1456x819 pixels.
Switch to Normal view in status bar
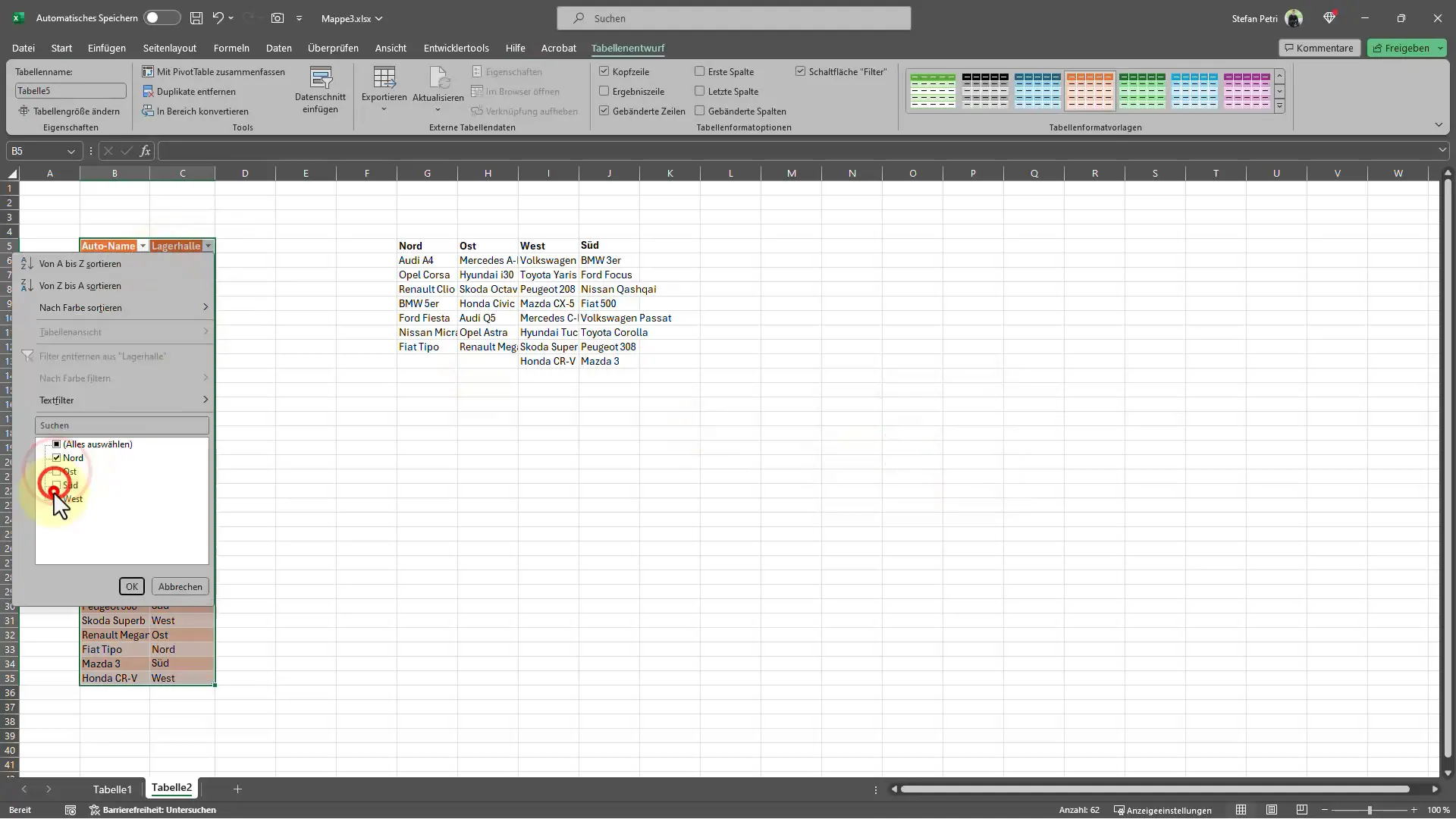click(x=1241, y=810)
